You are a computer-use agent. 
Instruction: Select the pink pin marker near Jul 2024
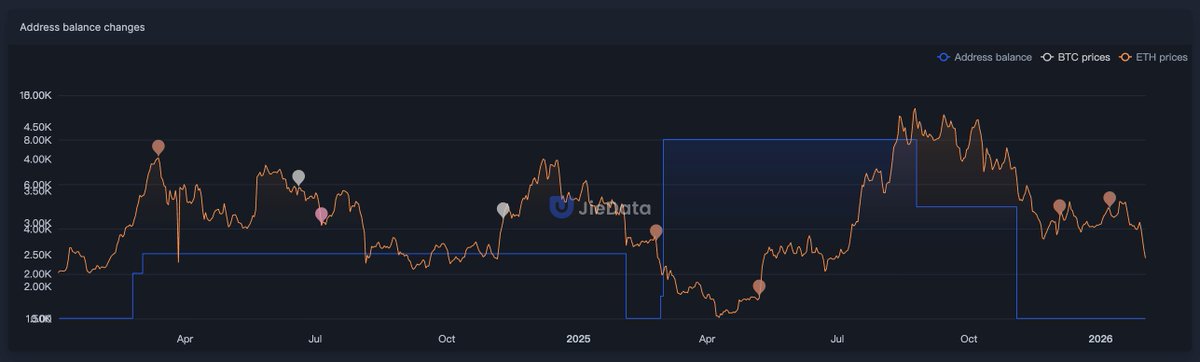(x=321, y=214)
